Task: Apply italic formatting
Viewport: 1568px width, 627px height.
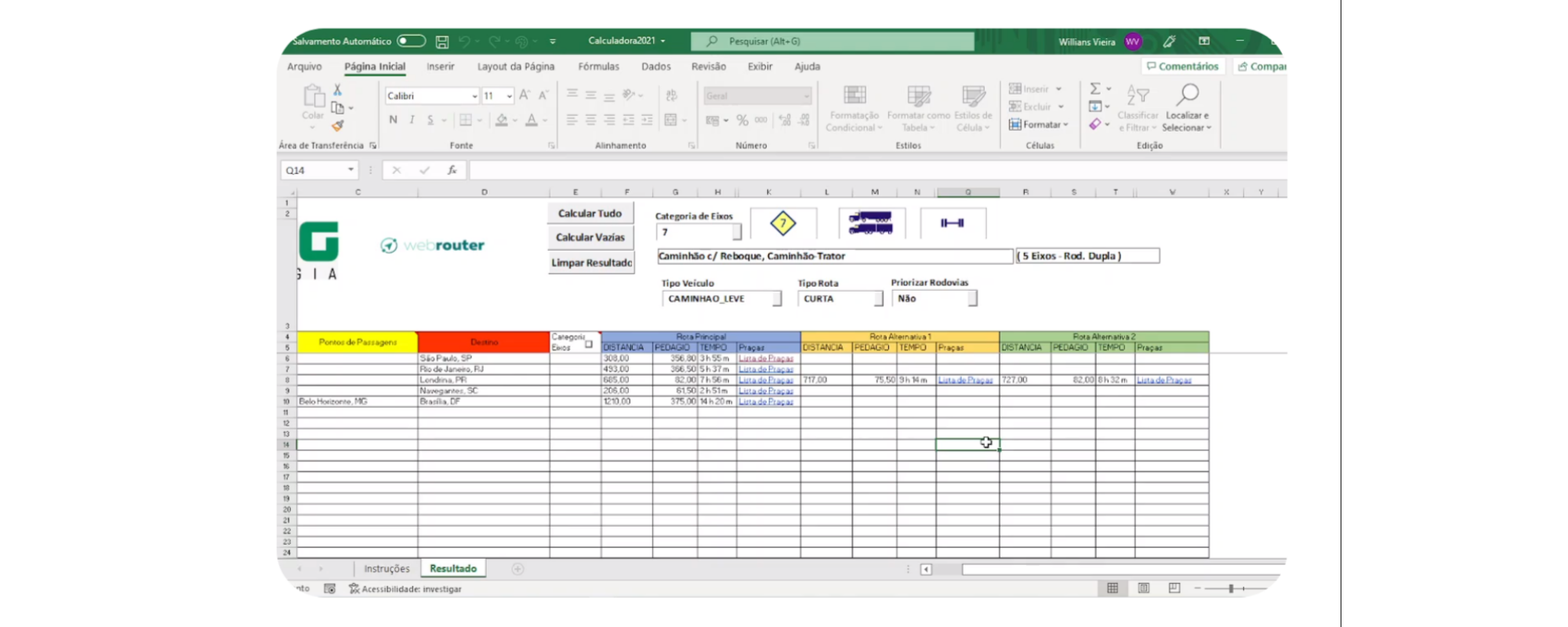Action: click(412, 120)
